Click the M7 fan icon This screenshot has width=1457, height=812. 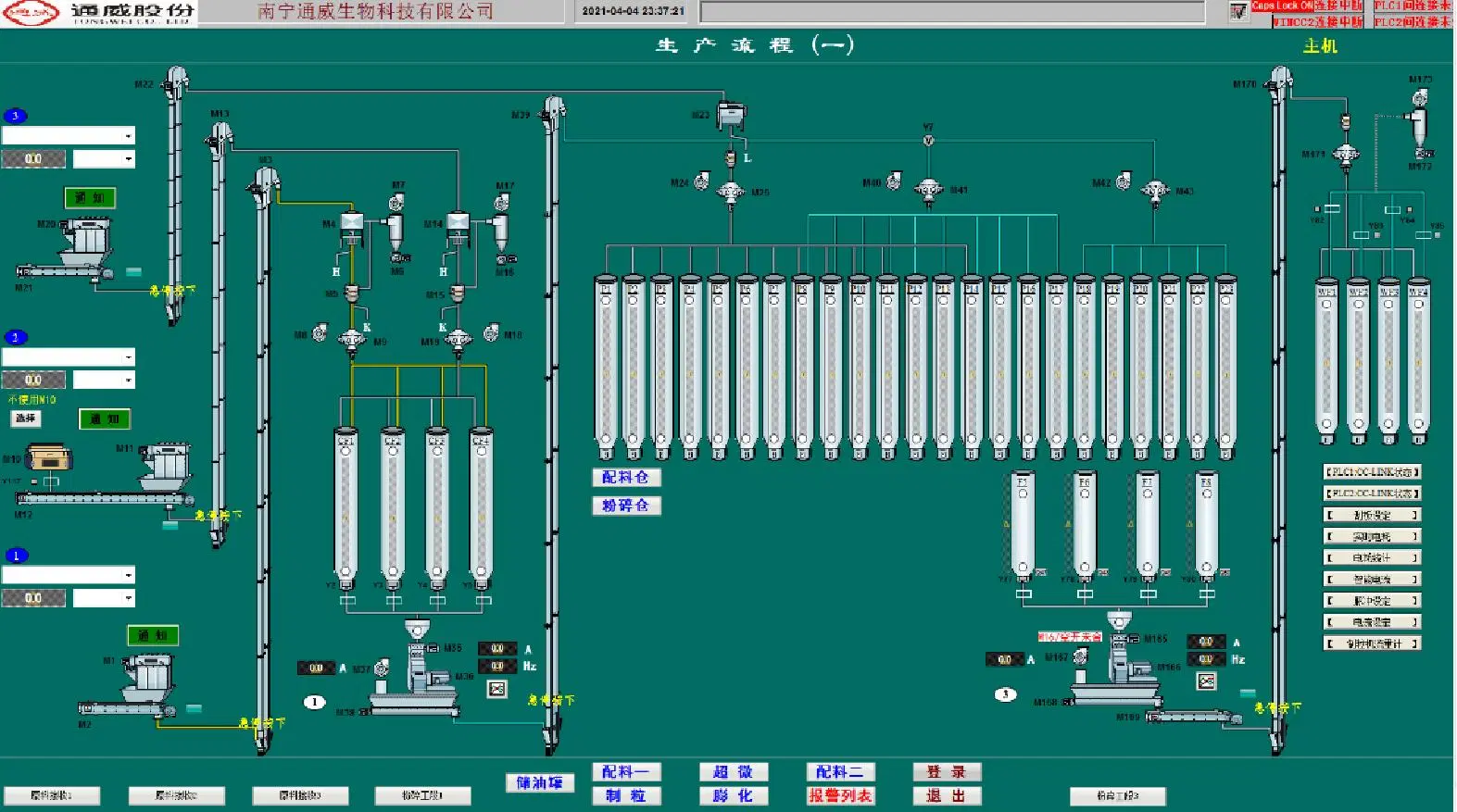pos(396,202)
